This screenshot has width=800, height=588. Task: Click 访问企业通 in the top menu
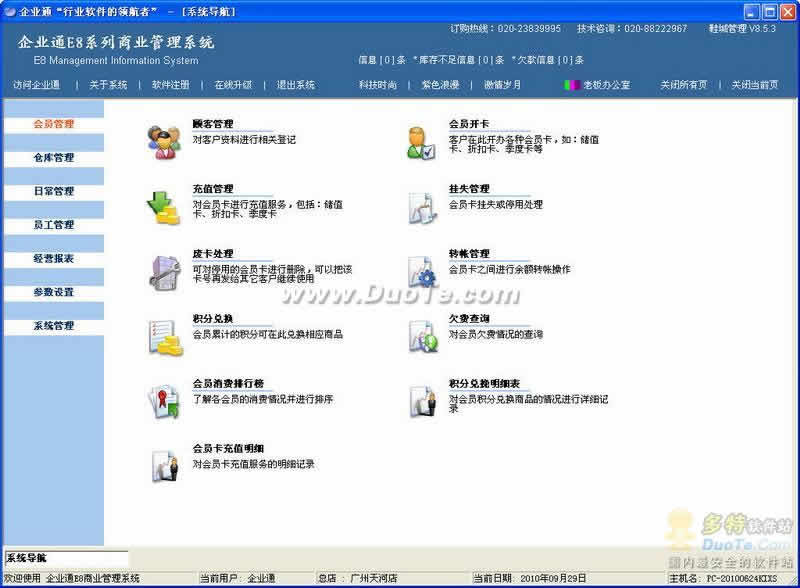click(x=37, y=85)
